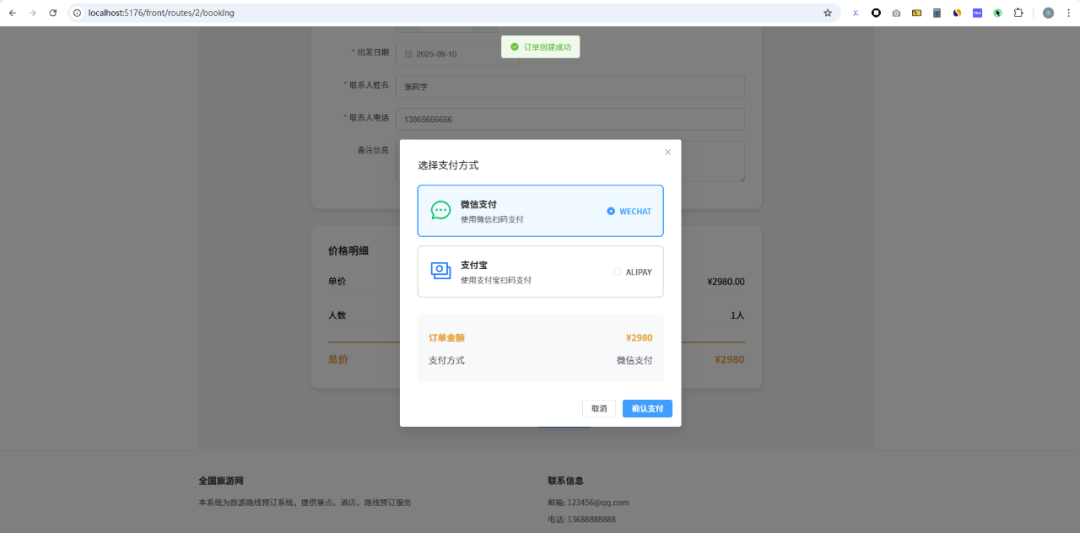The image size is (1080, 533).
Task: Click the blue Alipay wallet icon
Action: click(441, 271)
